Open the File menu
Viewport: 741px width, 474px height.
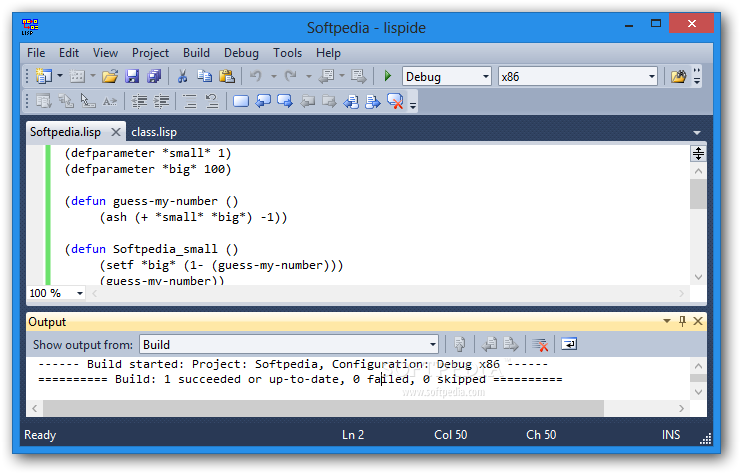(x=36, y=52)
